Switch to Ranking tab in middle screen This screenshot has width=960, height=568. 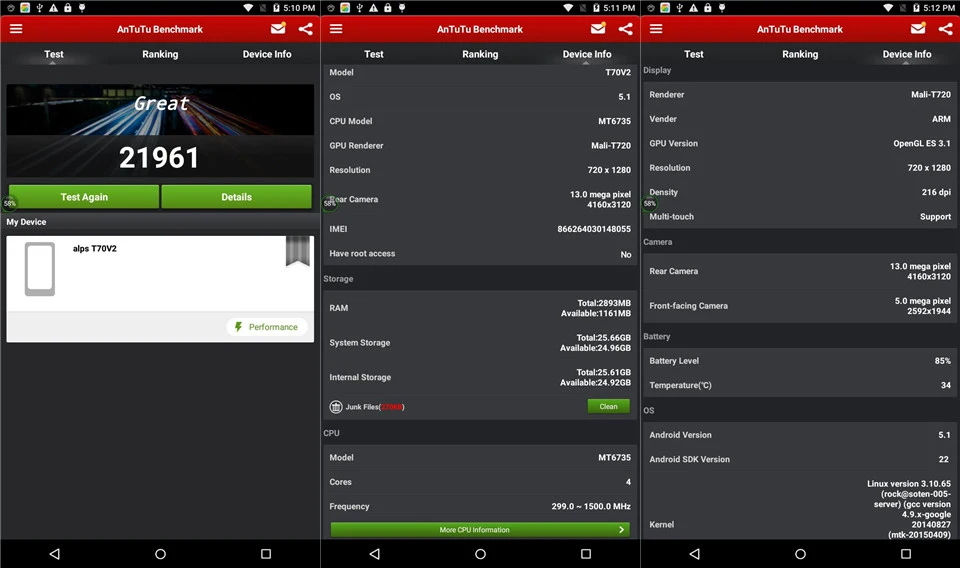[480, 54]
